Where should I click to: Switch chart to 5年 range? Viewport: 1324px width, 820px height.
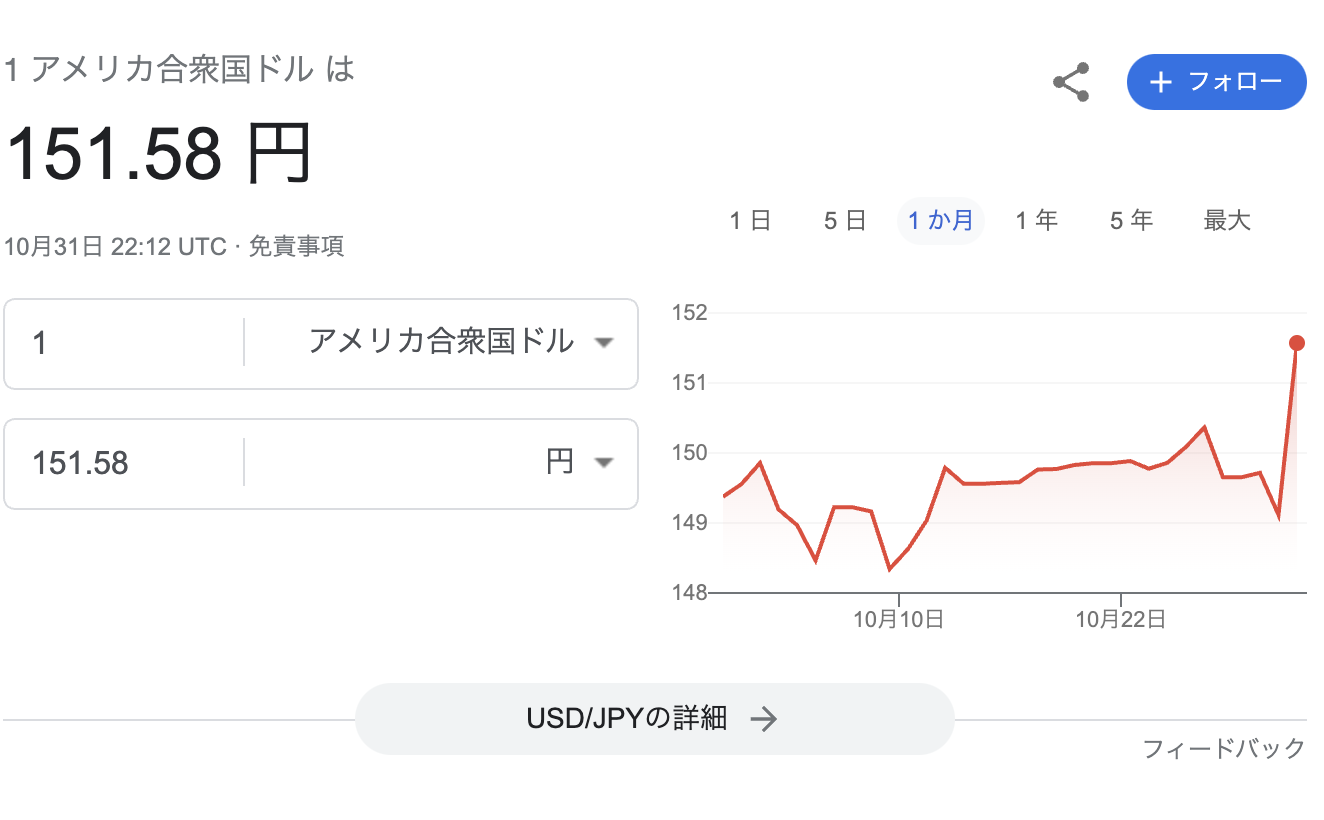click(1131, 221)
